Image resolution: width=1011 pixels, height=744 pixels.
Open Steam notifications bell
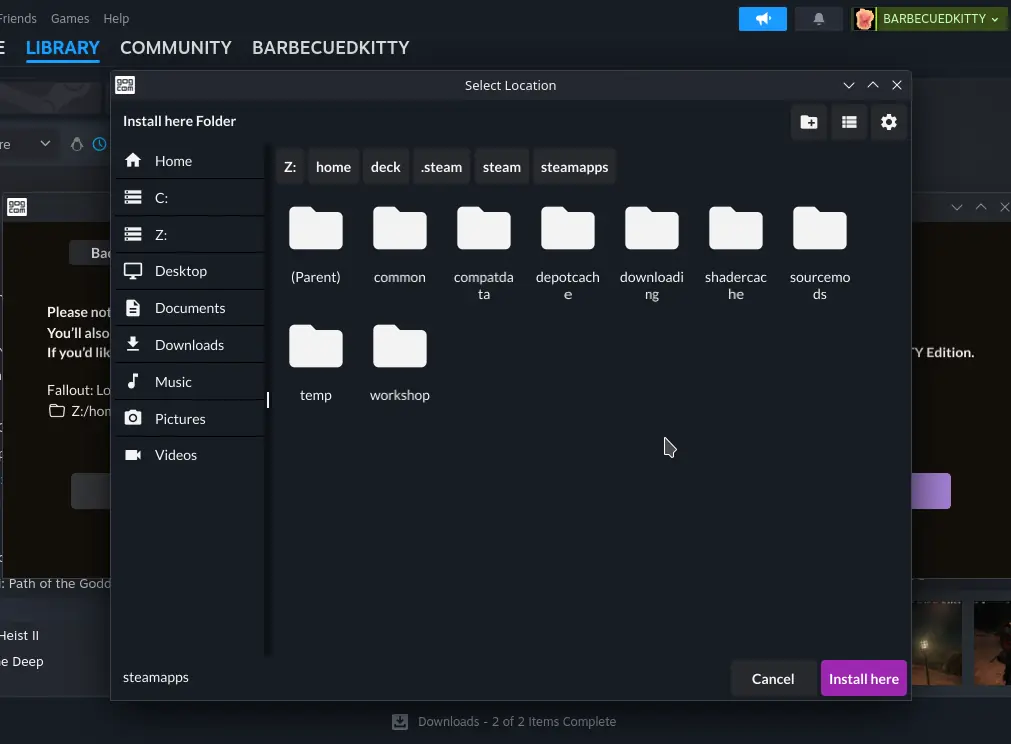(819, 19)
